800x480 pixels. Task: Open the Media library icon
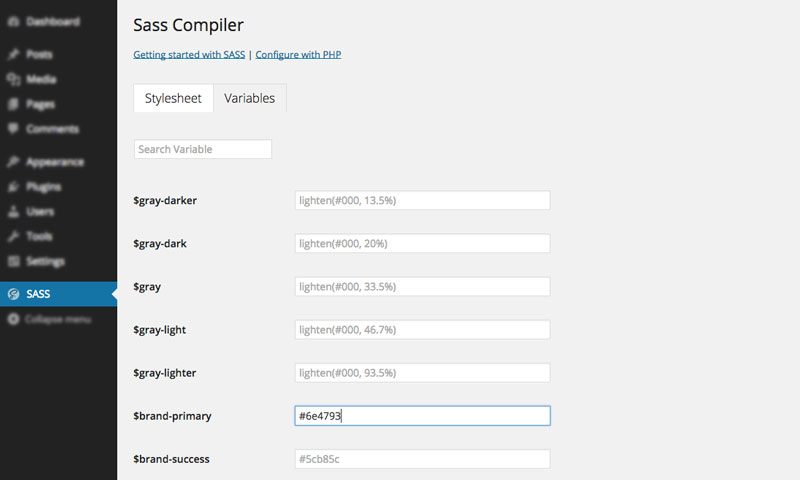click(x=14, y=79)
